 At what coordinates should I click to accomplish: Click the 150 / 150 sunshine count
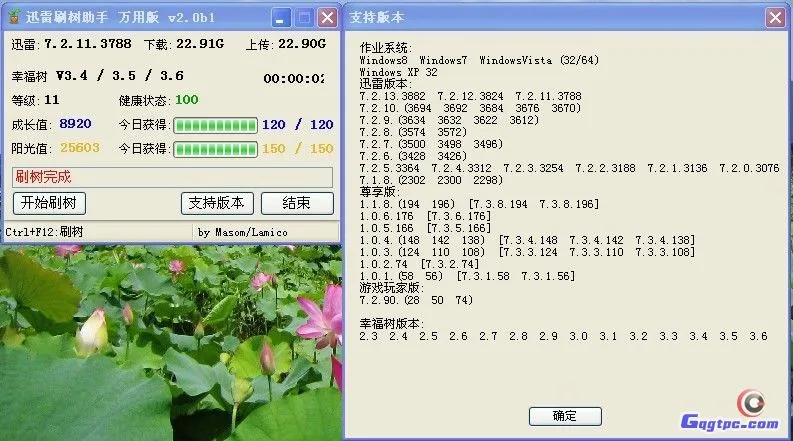297,149
